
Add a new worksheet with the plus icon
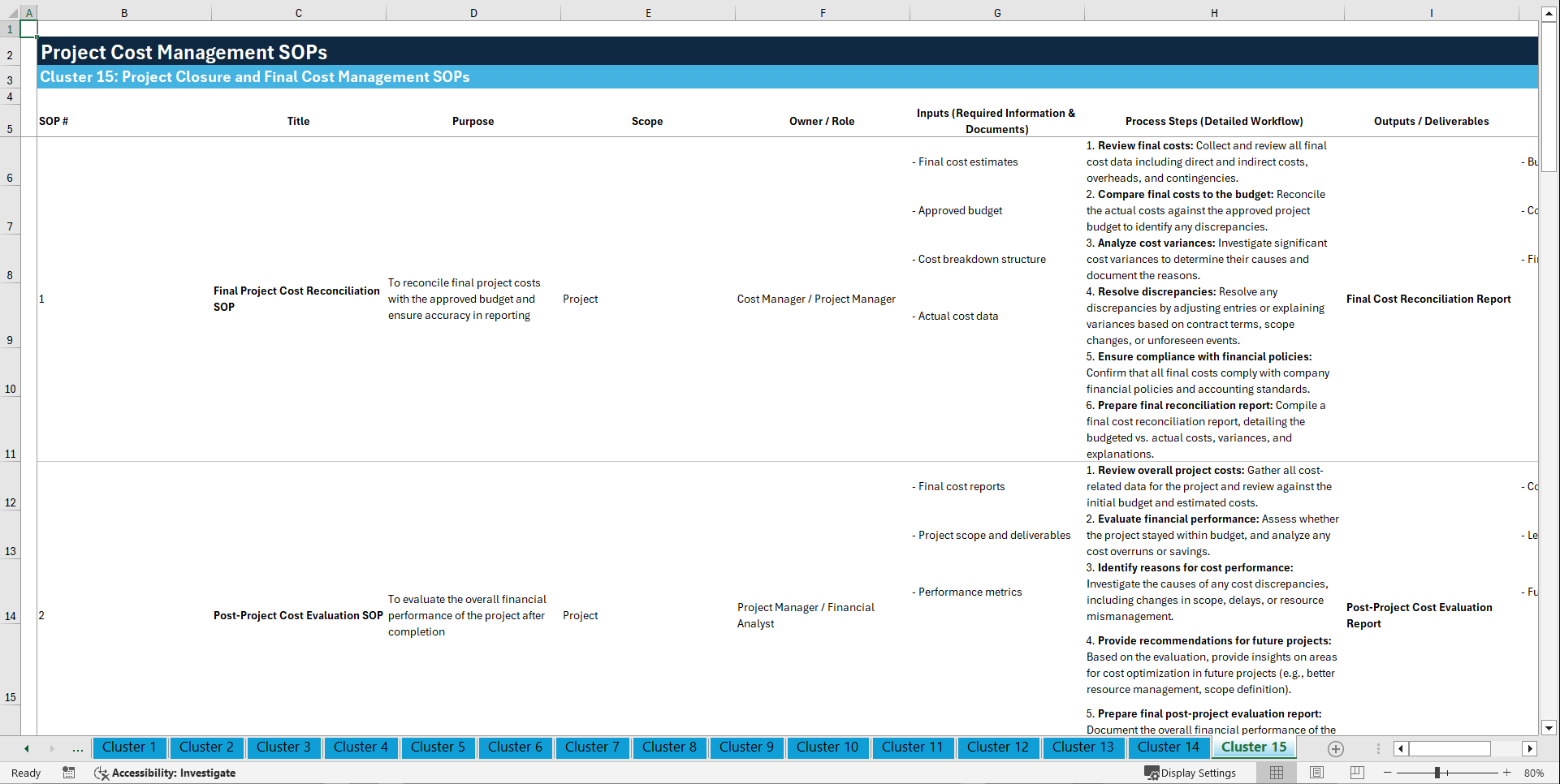pos(1335,748)
